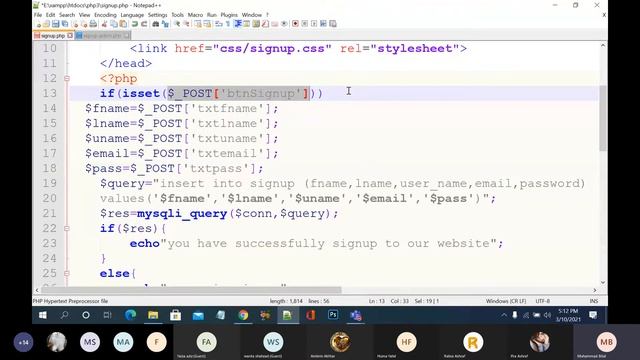Close the signup.php tab
640x360 pixels.
70,36
